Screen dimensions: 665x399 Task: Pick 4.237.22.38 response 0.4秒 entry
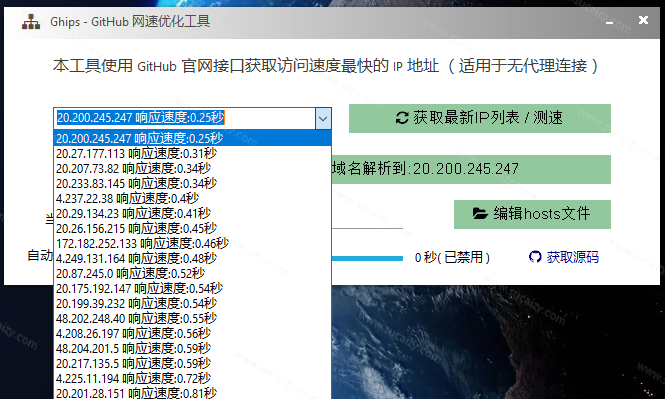[x=192, y=198]
